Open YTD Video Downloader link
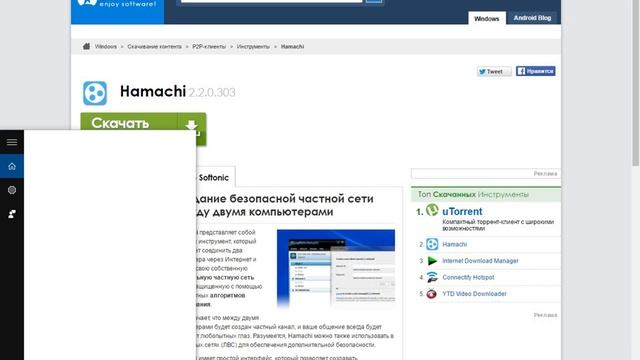Viewport: 640px width, 360px height. tap(474, 293)
